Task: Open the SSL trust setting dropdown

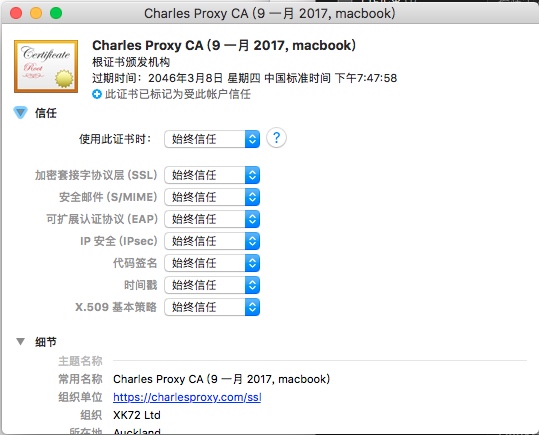Action: point(212,175)
